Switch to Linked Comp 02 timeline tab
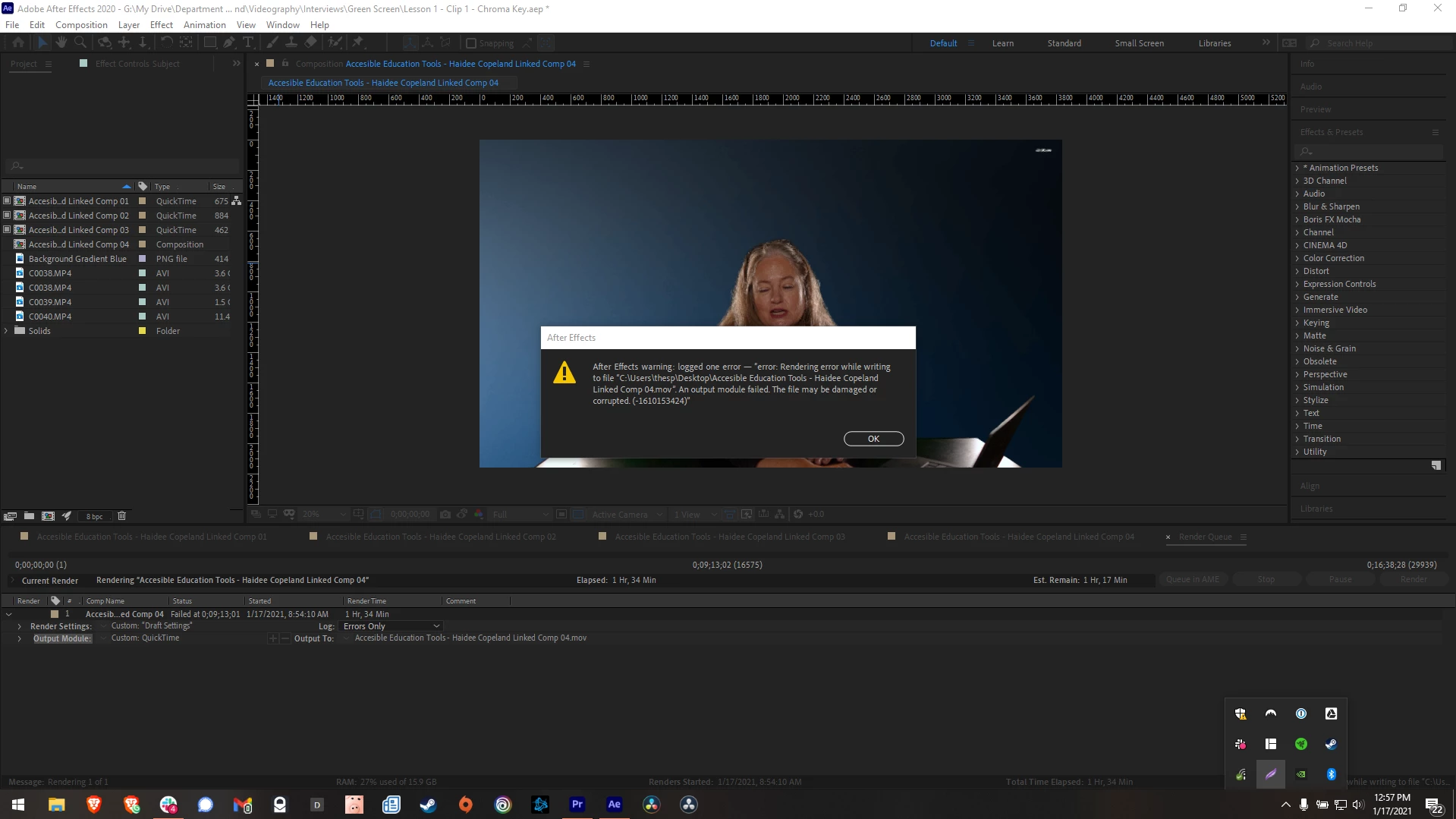 pos(440,537)
